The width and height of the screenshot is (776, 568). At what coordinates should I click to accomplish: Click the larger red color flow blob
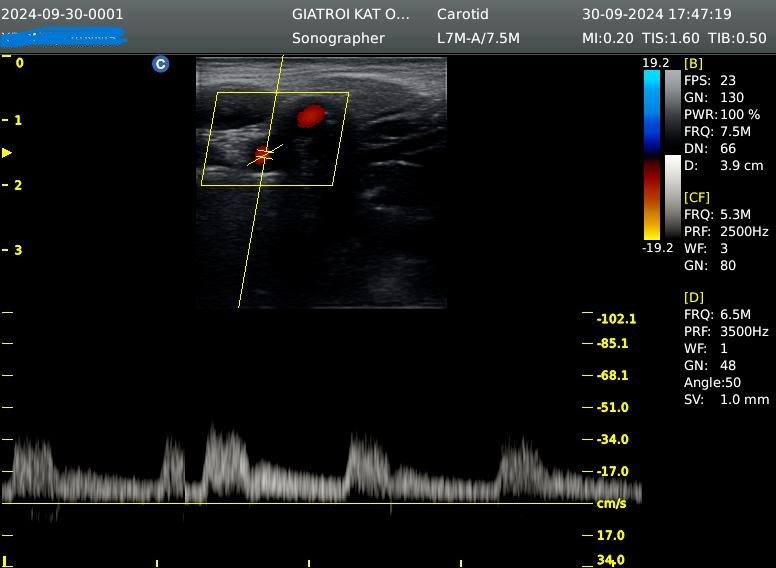311,116
